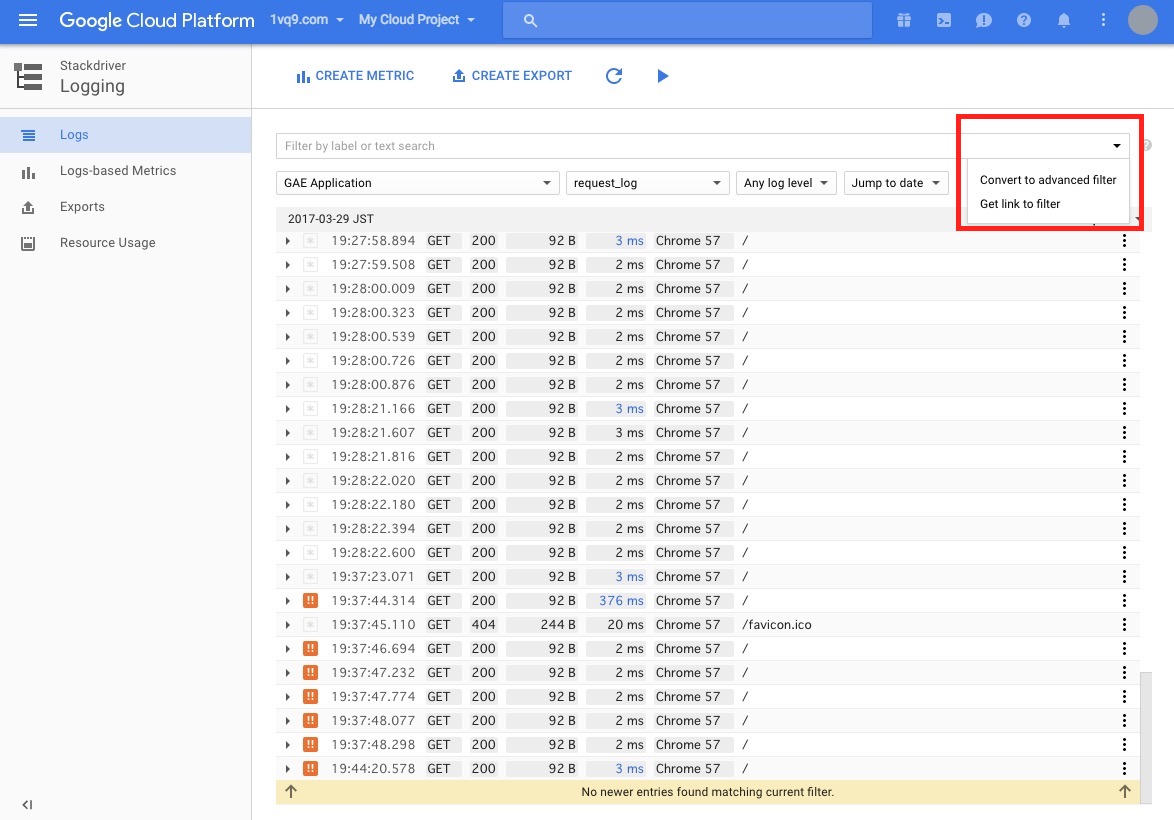Star the 19:28:22.600 log entry

(310, 553)
